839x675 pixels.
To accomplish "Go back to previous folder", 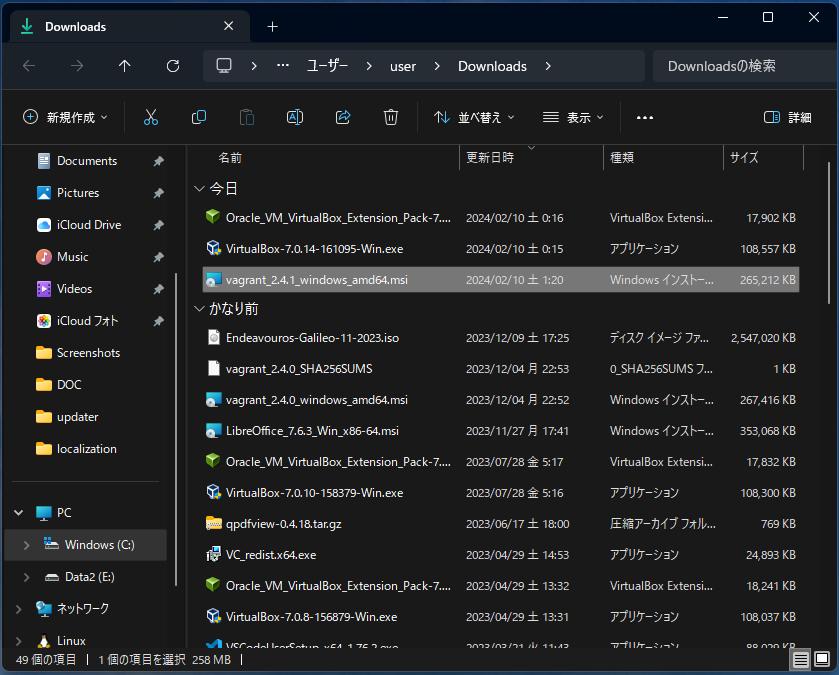I will (29, 66).
